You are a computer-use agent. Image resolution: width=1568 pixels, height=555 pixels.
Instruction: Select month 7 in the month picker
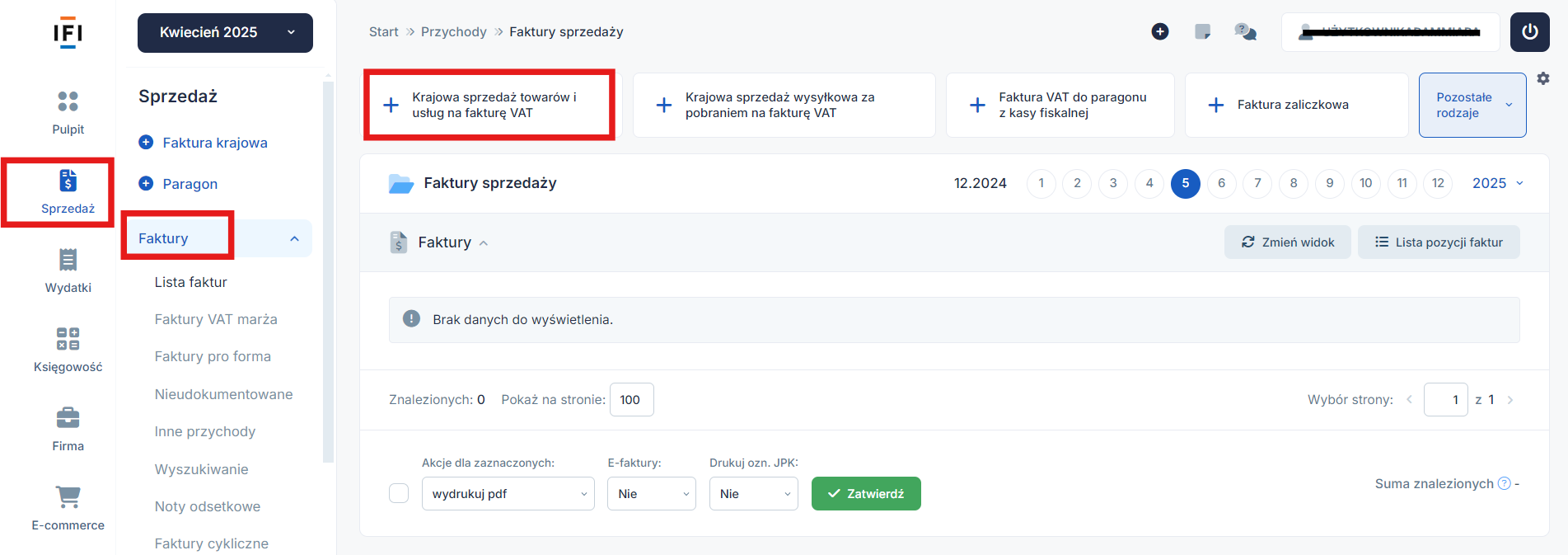(1257, 183)
